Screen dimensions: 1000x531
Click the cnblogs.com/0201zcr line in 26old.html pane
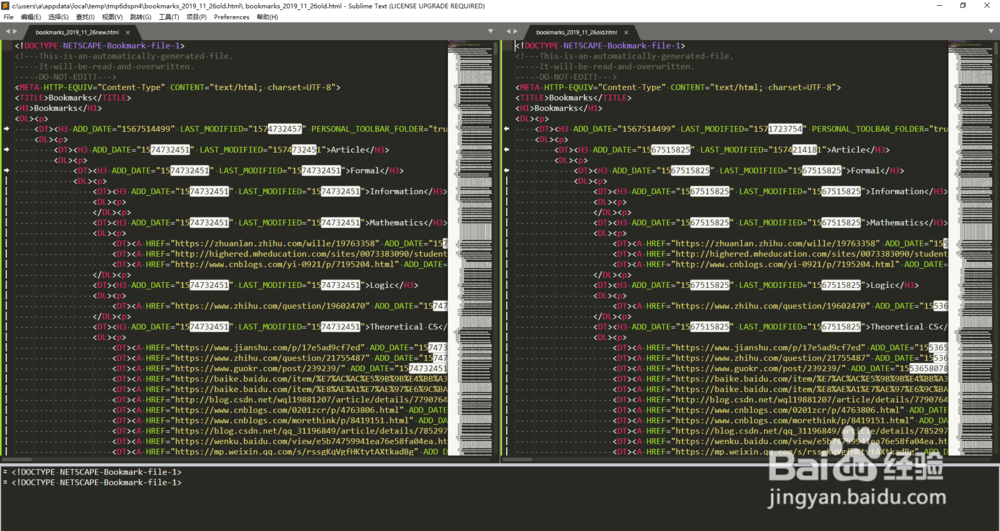pyautogui.click(x=781, y=410)
